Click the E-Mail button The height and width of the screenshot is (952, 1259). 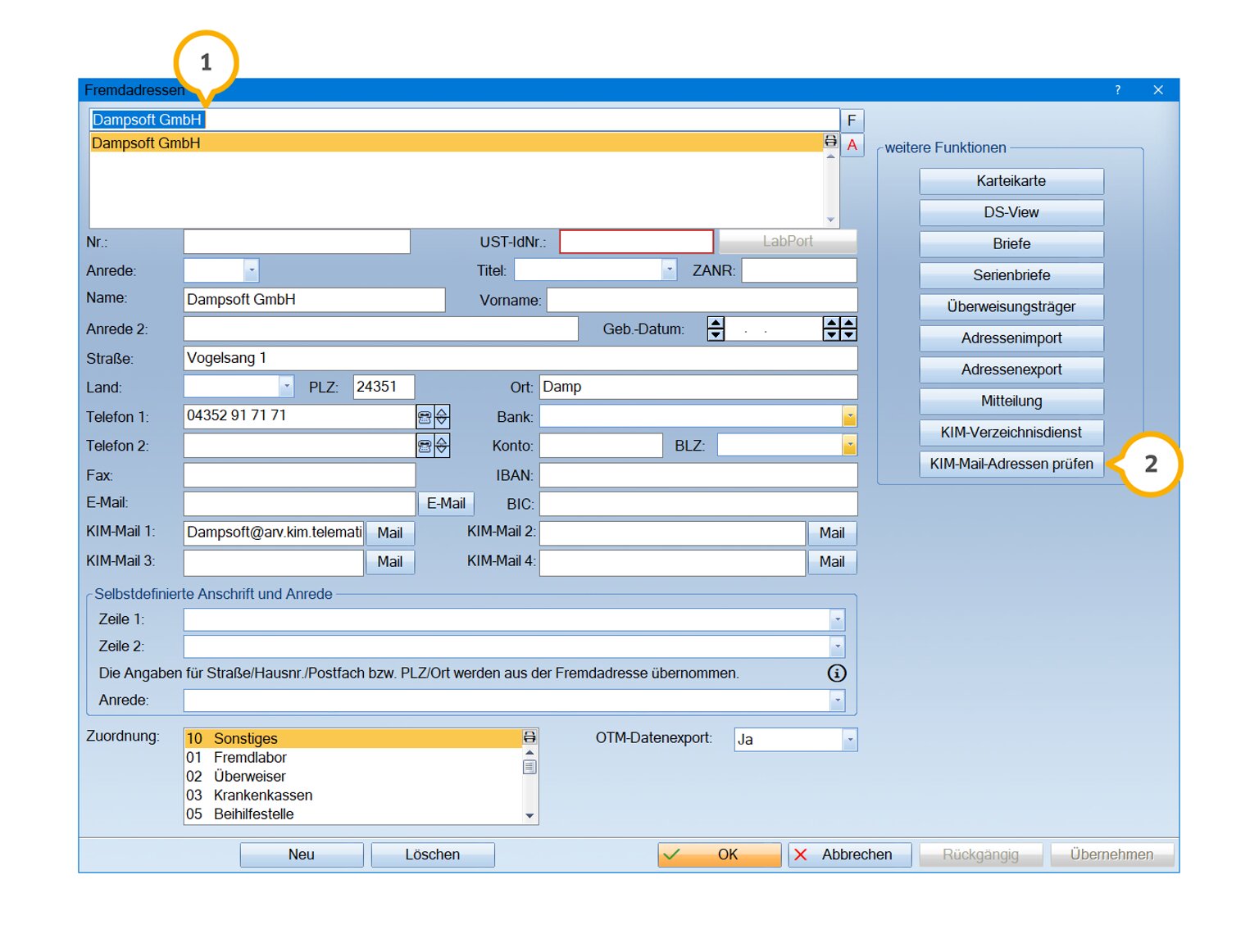446,504
